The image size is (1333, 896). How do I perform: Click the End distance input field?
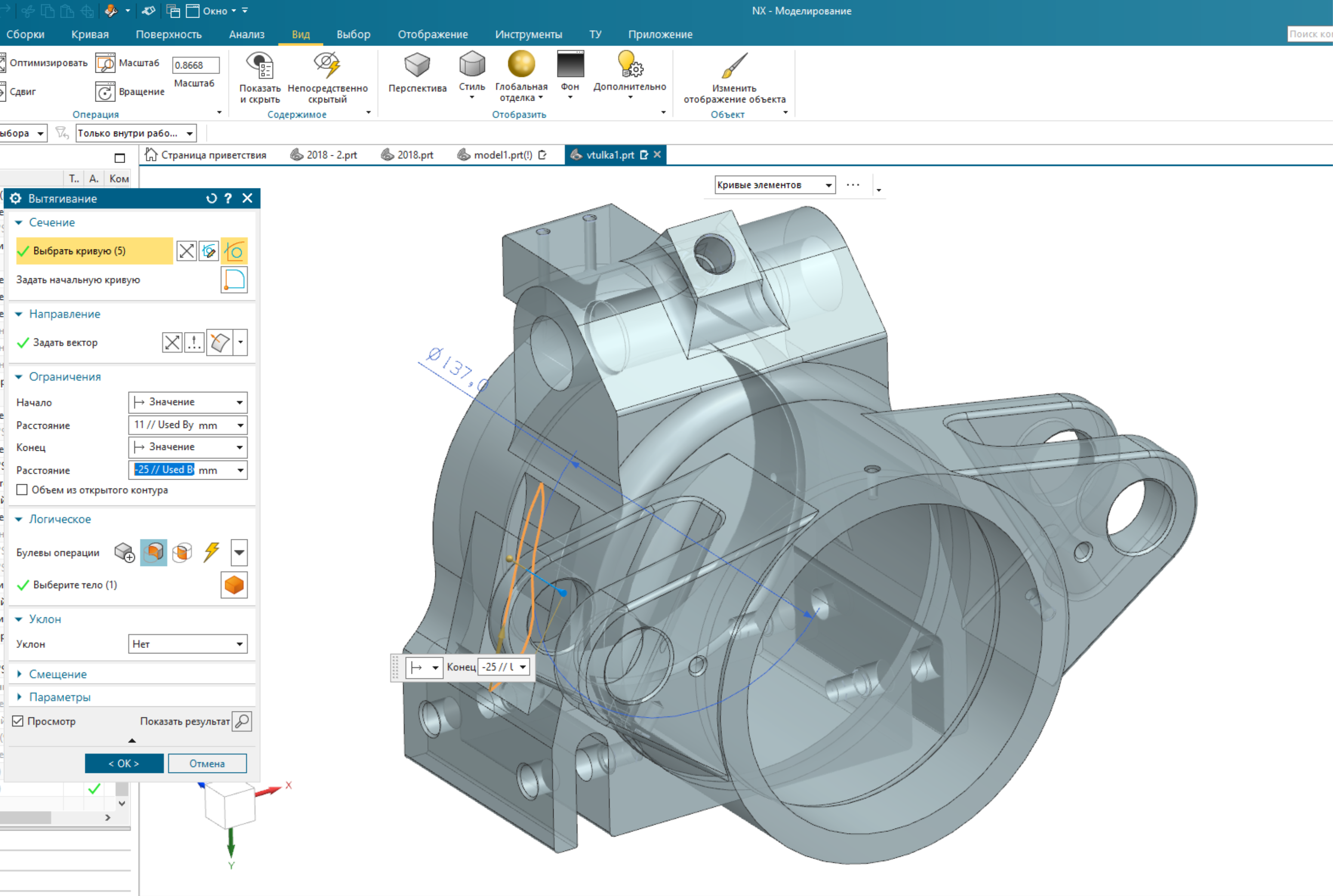coord(164,470)
